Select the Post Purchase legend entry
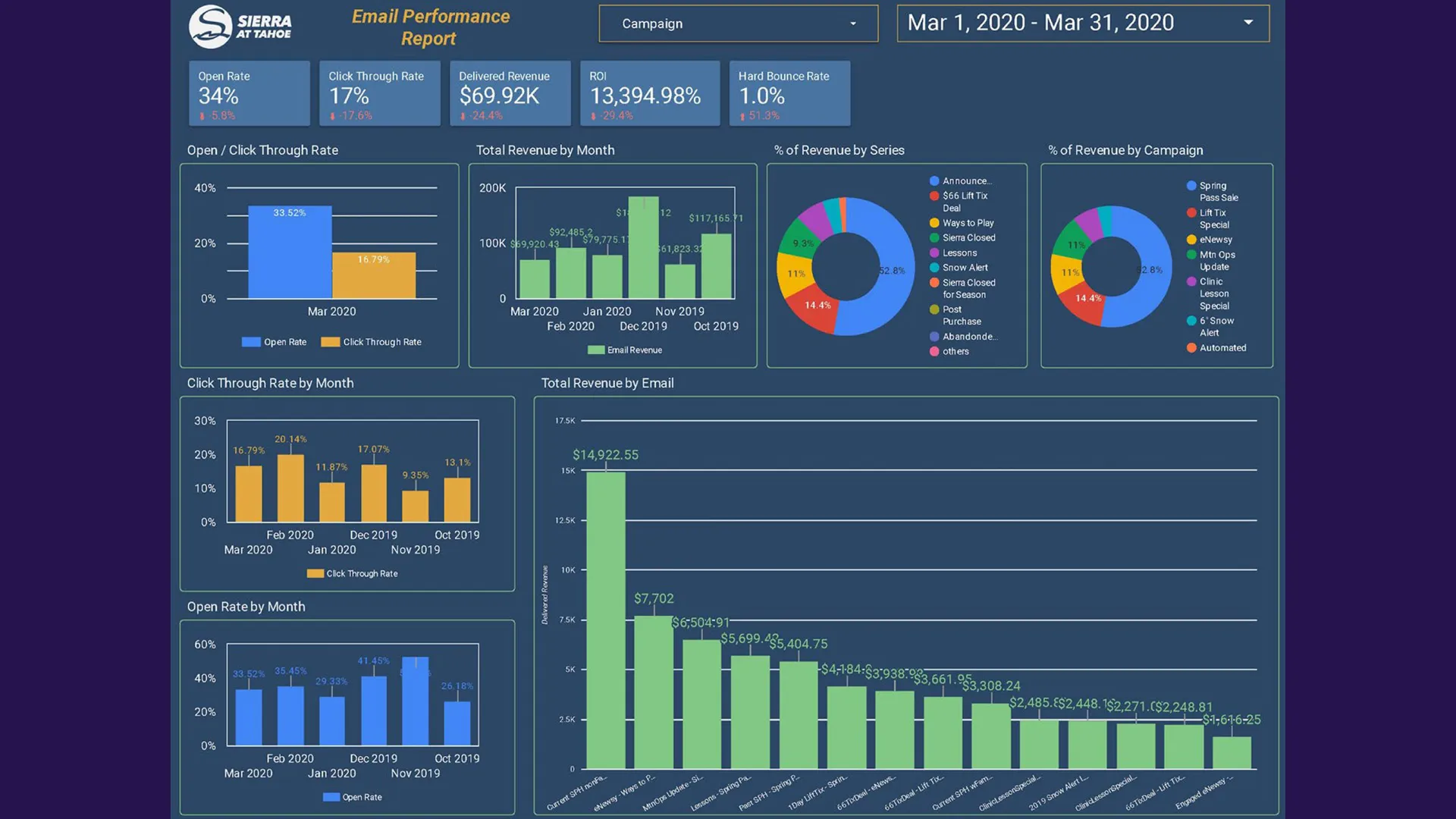Image resolution: width=1456 pixels, height=819 pixels. tap(955, 315)
